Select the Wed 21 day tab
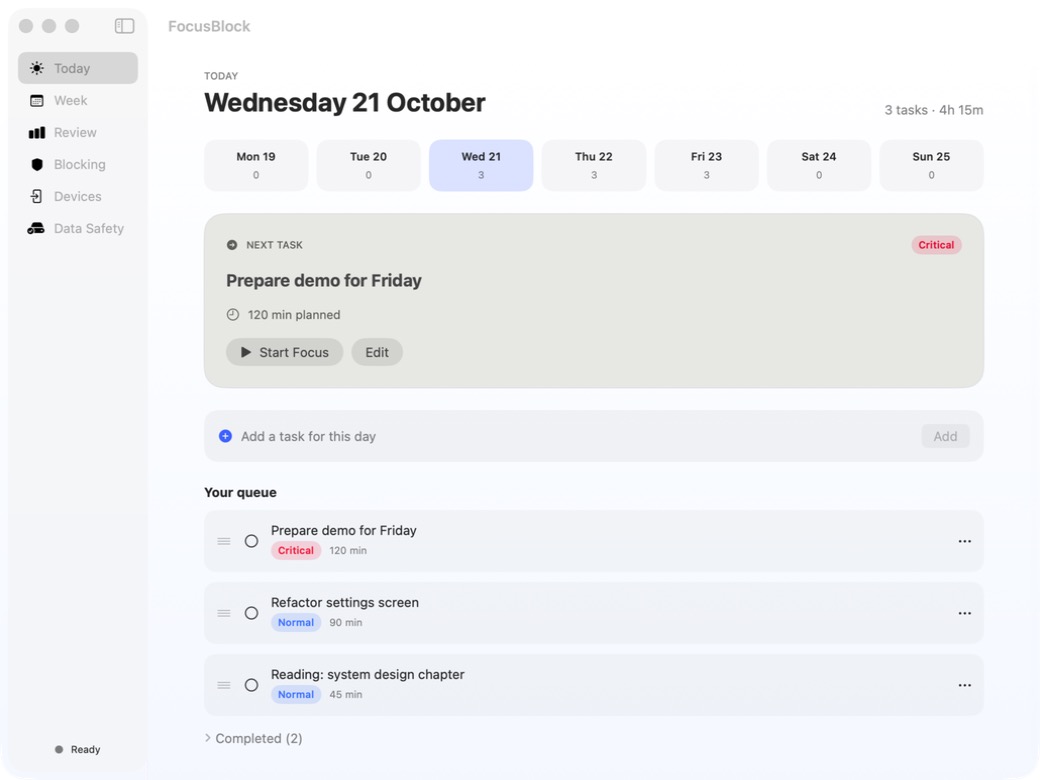 click(x=481, y=165)
